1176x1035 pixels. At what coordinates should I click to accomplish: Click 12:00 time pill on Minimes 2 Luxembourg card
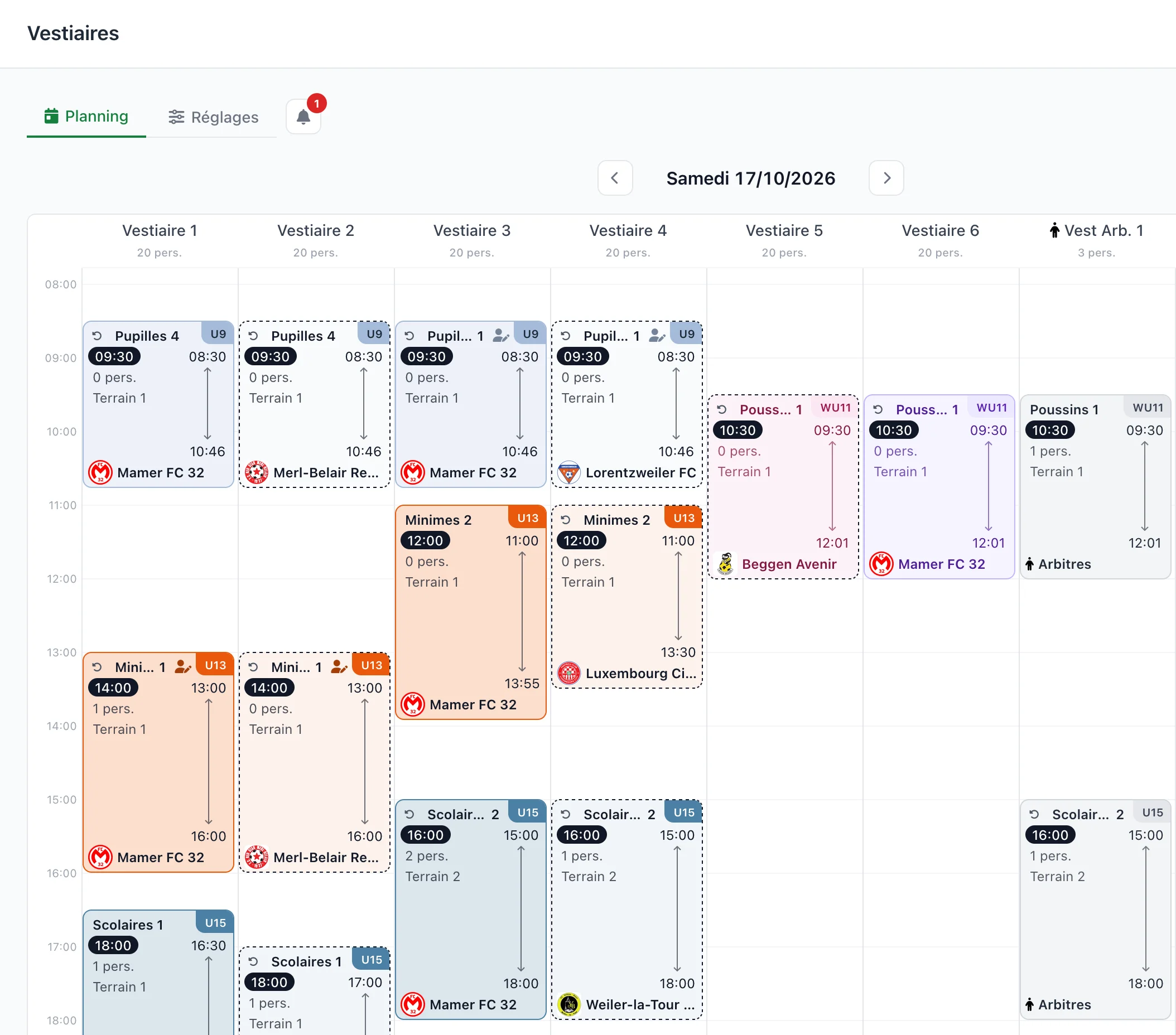tap(581, 540)
